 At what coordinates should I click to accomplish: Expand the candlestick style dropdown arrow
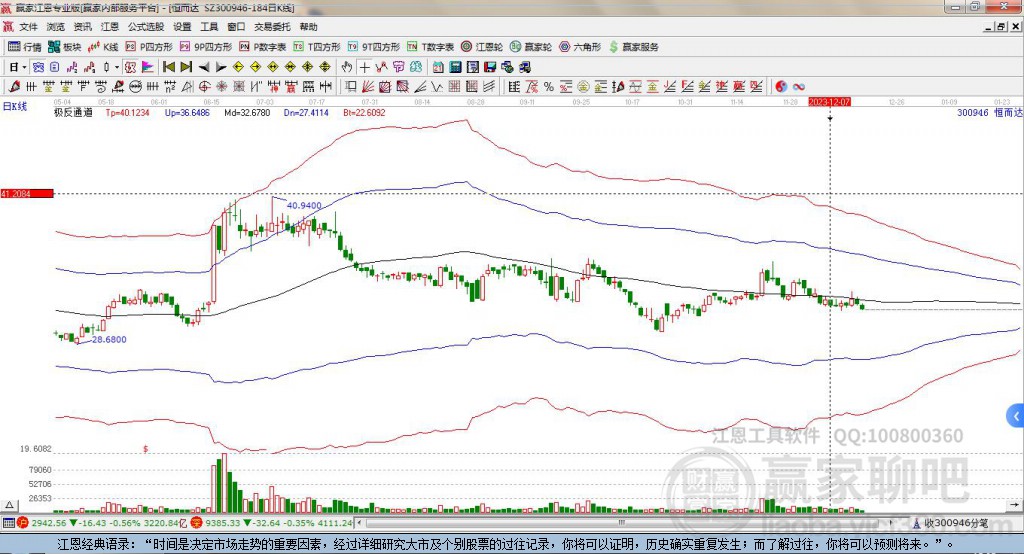pyautogui.click(x=117, y=67)
